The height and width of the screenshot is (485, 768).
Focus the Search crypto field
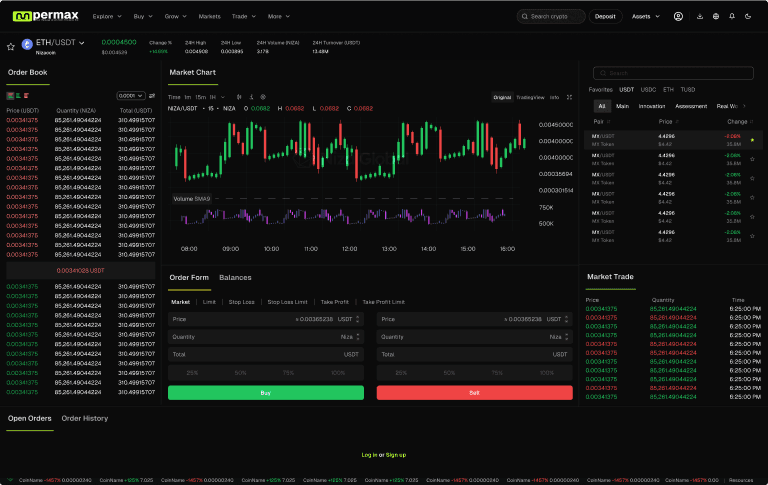[551, 17]
